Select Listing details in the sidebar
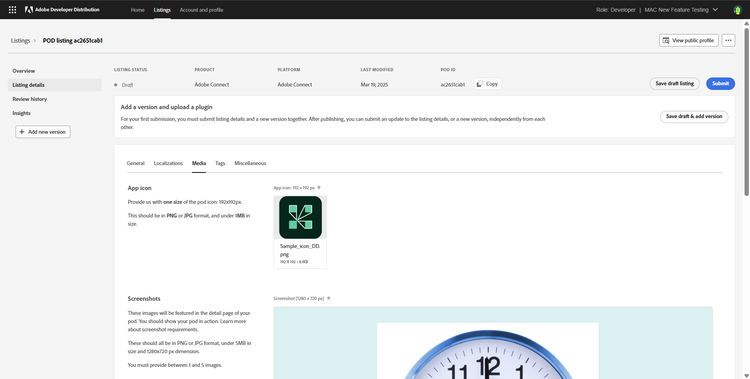 point(55,85)
